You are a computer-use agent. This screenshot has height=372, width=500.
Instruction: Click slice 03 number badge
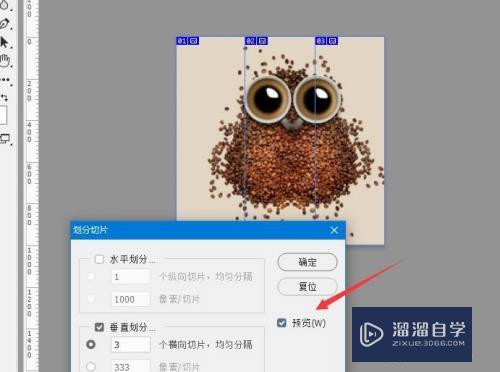[321, 41]
